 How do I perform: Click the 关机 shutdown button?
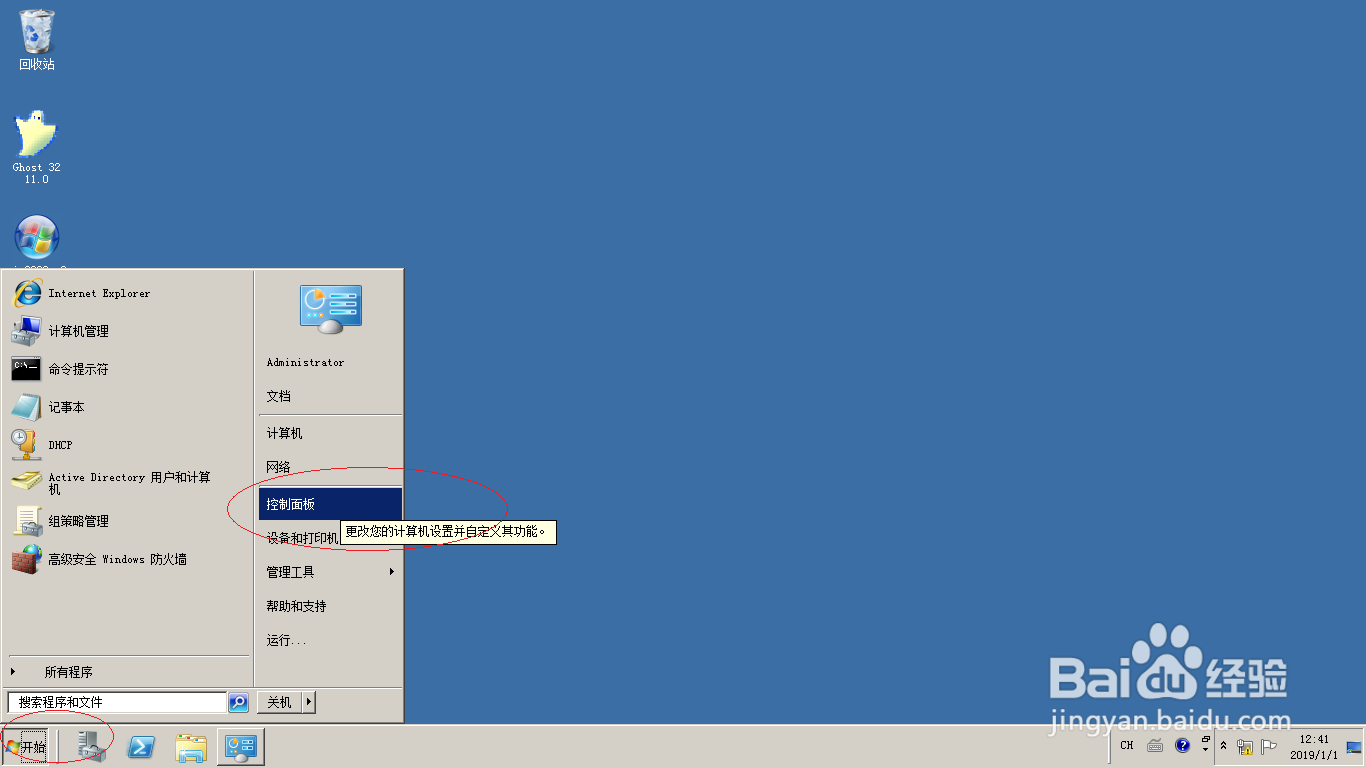click(x=279, y=702)
